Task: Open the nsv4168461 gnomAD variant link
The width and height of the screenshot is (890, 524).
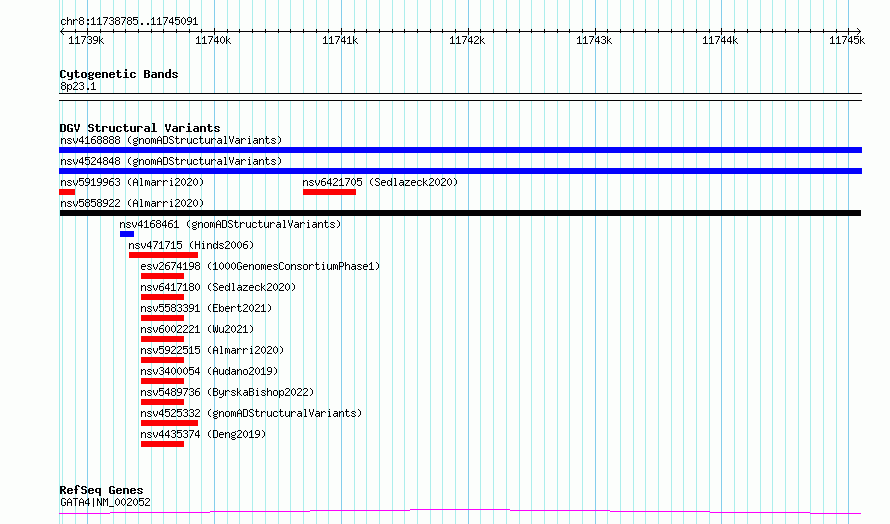Action: (x=230, y=224)
